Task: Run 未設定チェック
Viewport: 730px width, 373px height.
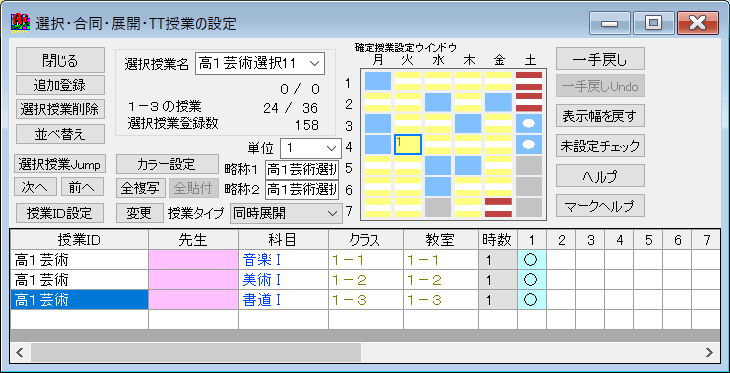Action: 600,146
